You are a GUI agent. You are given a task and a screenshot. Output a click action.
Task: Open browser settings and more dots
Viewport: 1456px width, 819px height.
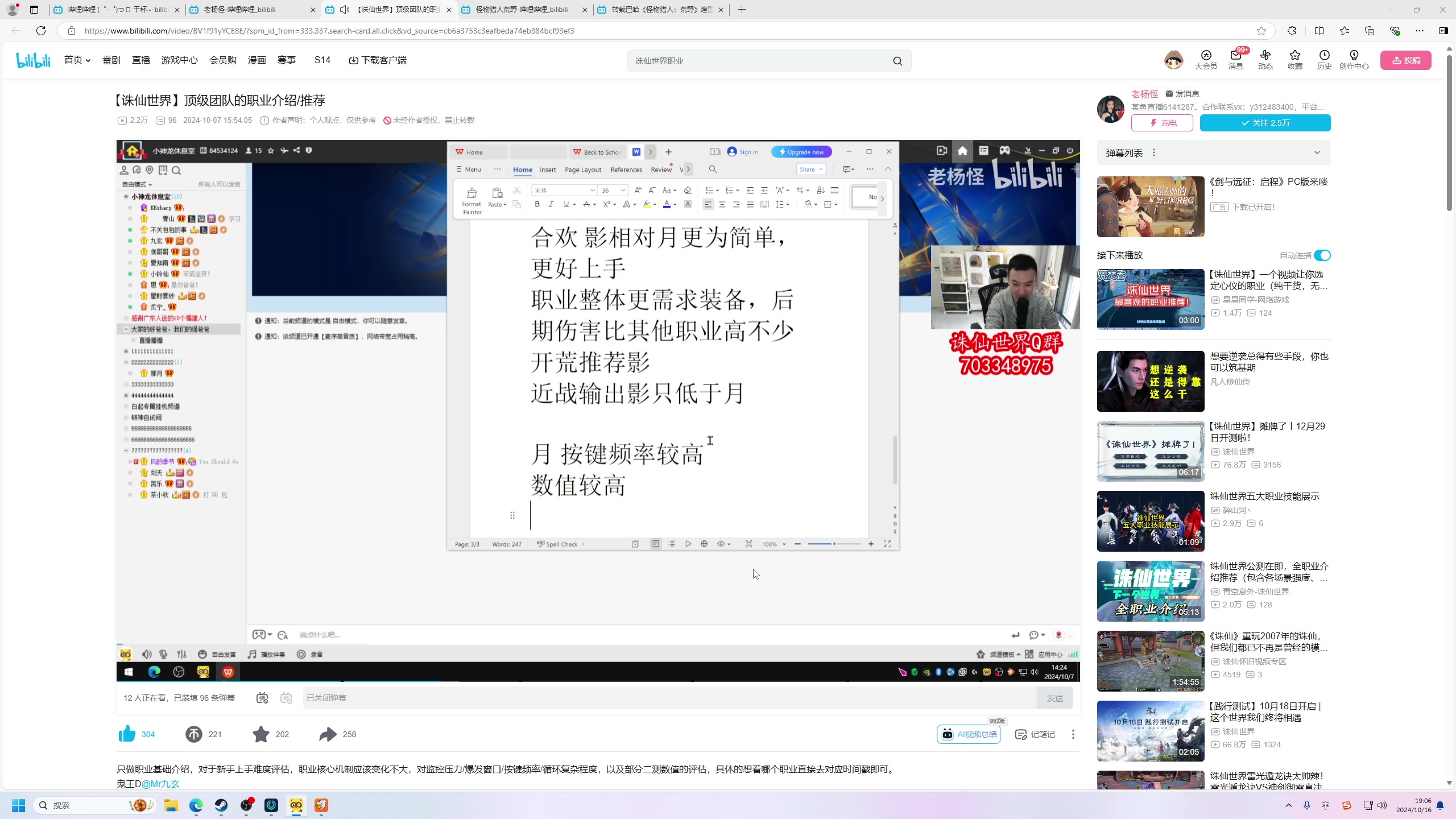1420,31
